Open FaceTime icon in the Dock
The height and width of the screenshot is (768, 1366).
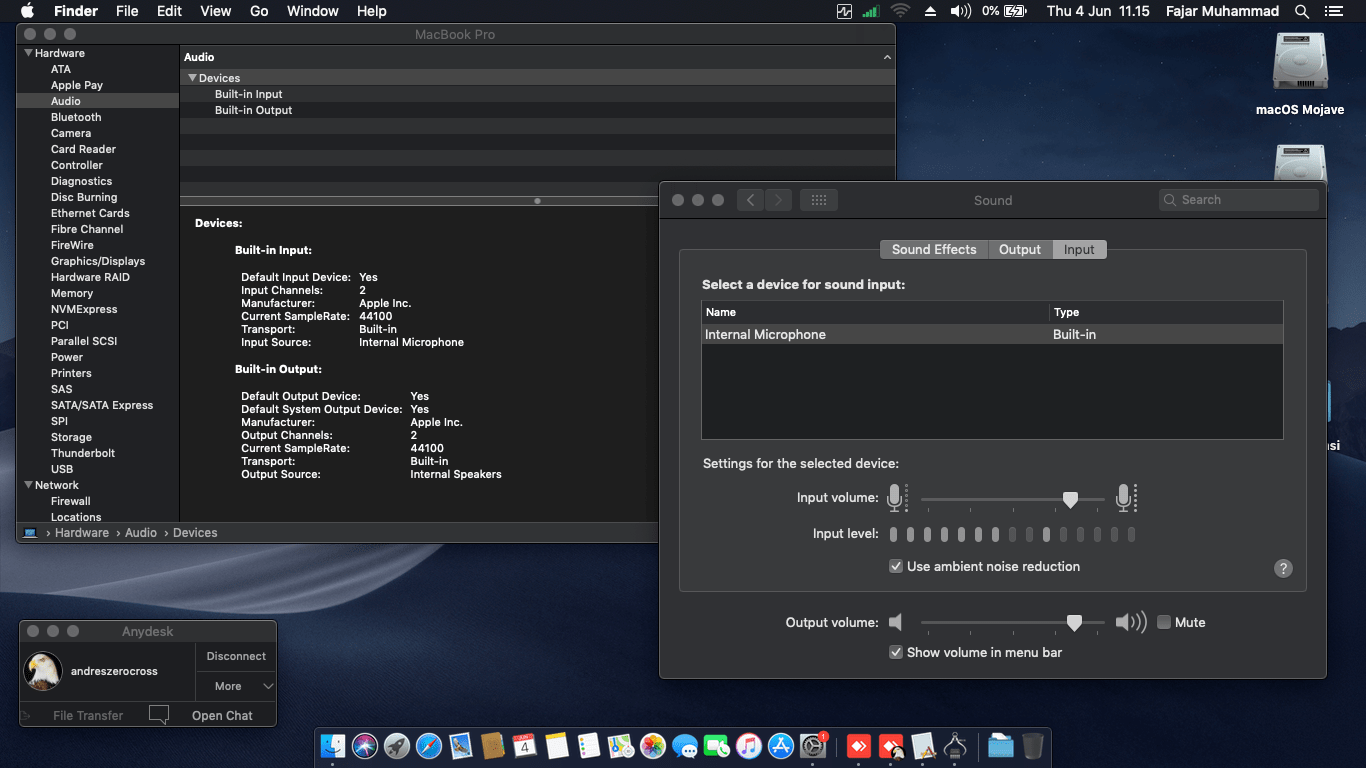click(x=717, y=746)
